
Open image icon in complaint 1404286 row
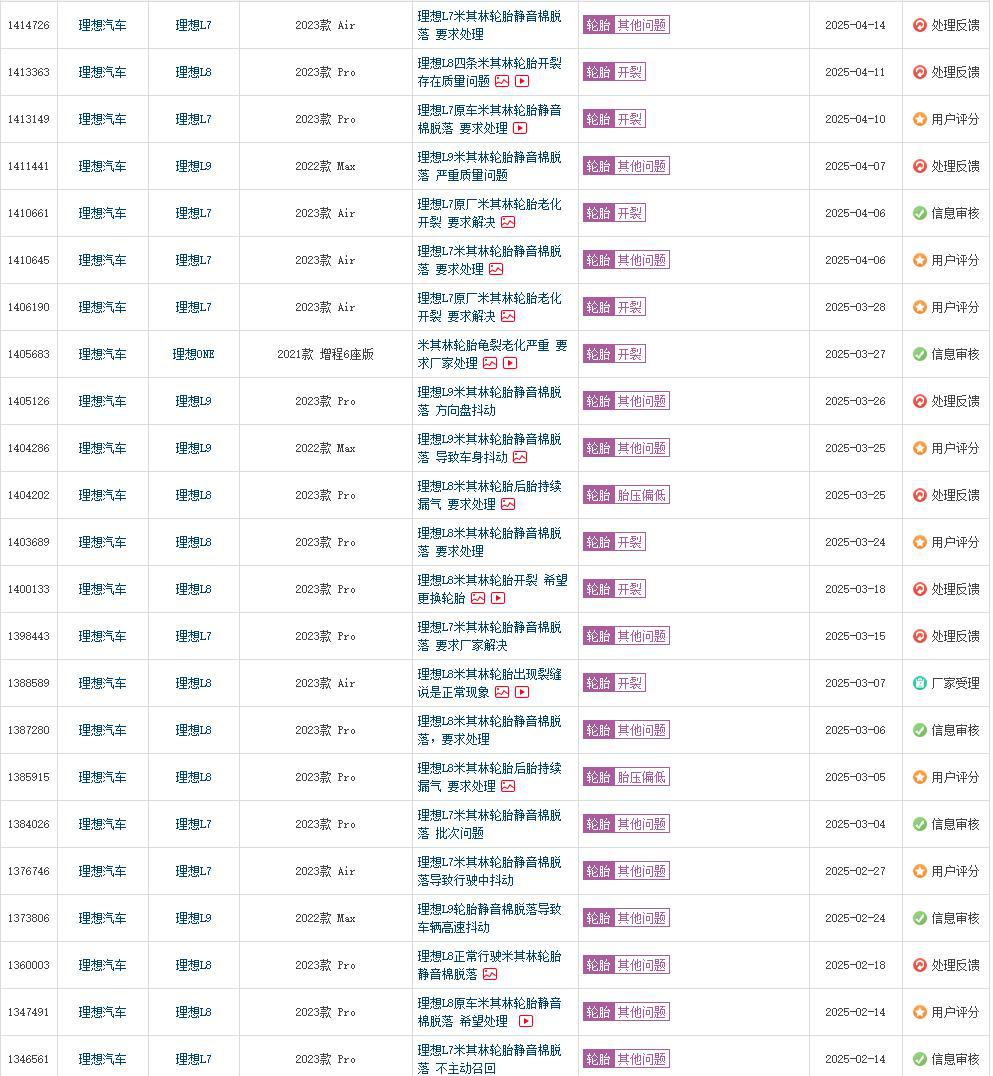[x=520, y=457]
